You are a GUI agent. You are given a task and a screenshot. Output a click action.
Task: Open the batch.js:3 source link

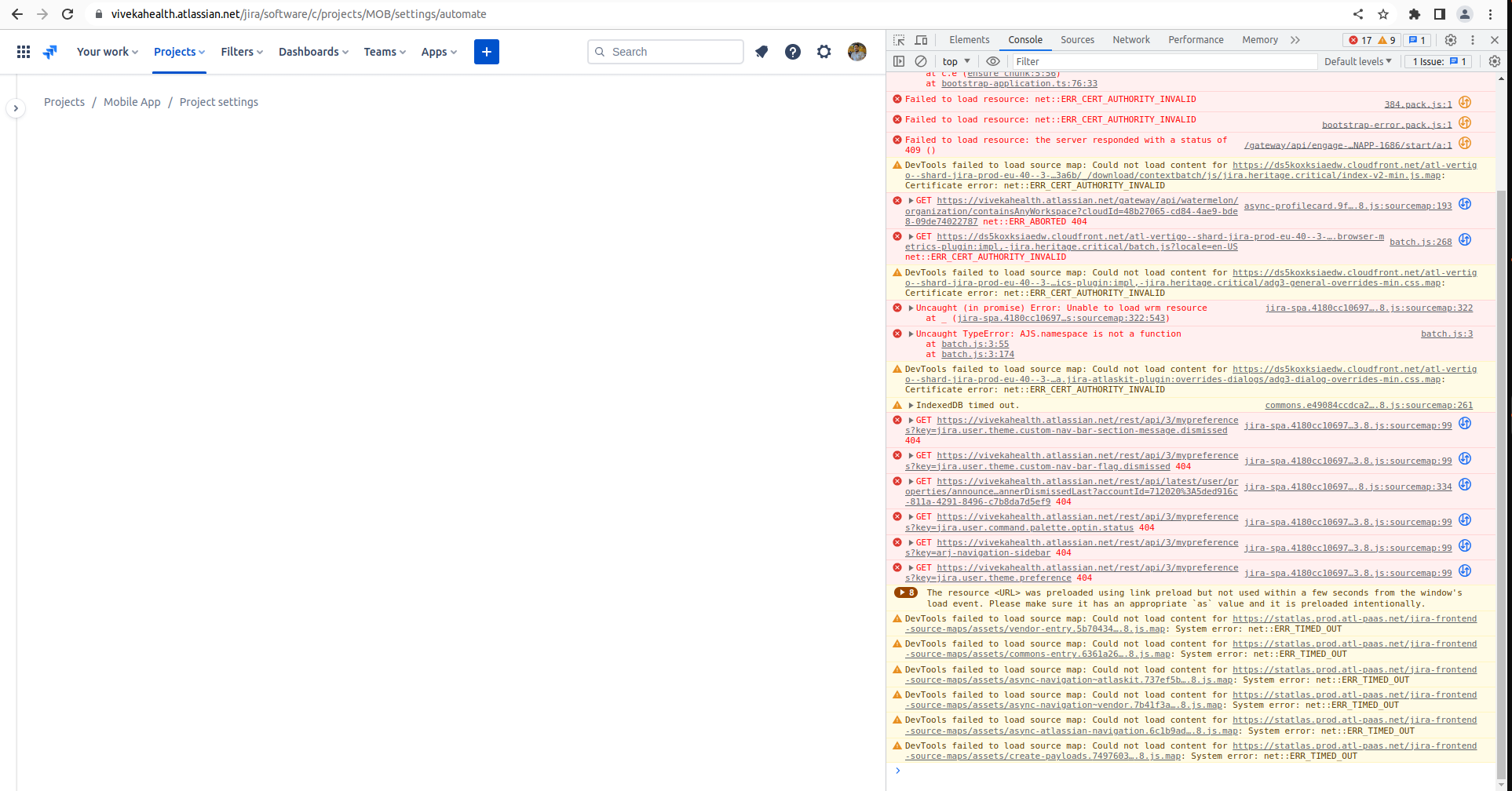(x=1446, y=334)
